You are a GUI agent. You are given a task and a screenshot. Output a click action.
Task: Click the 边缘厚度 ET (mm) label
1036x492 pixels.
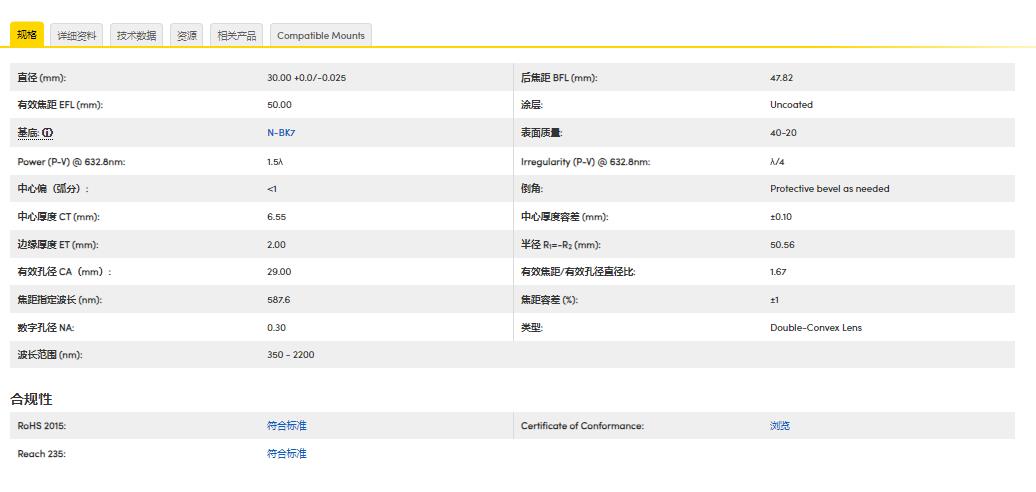(57, 244)
